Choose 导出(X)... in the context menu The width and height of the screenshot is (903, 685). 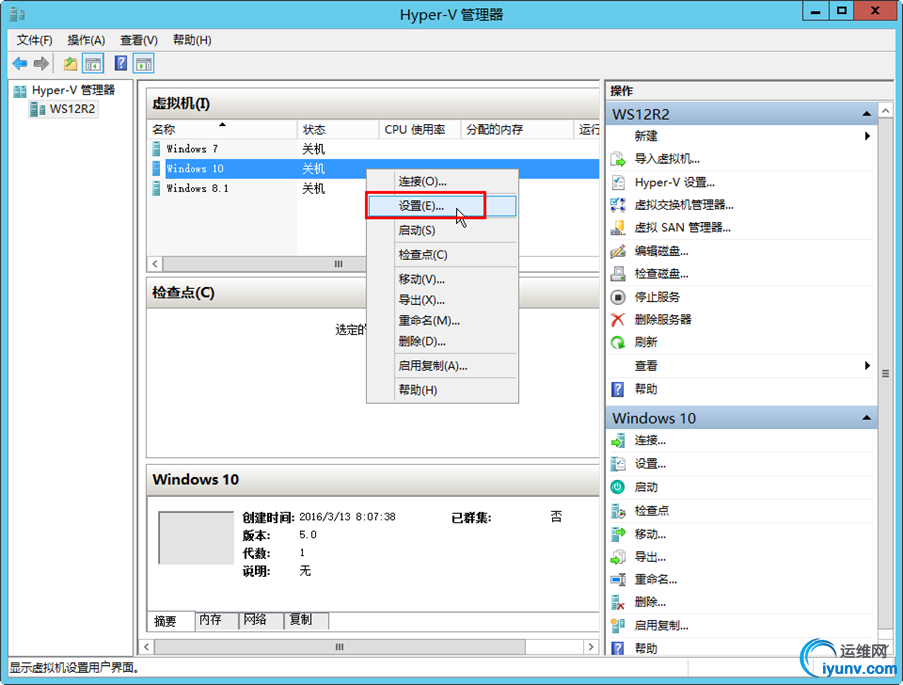point(442,300)
